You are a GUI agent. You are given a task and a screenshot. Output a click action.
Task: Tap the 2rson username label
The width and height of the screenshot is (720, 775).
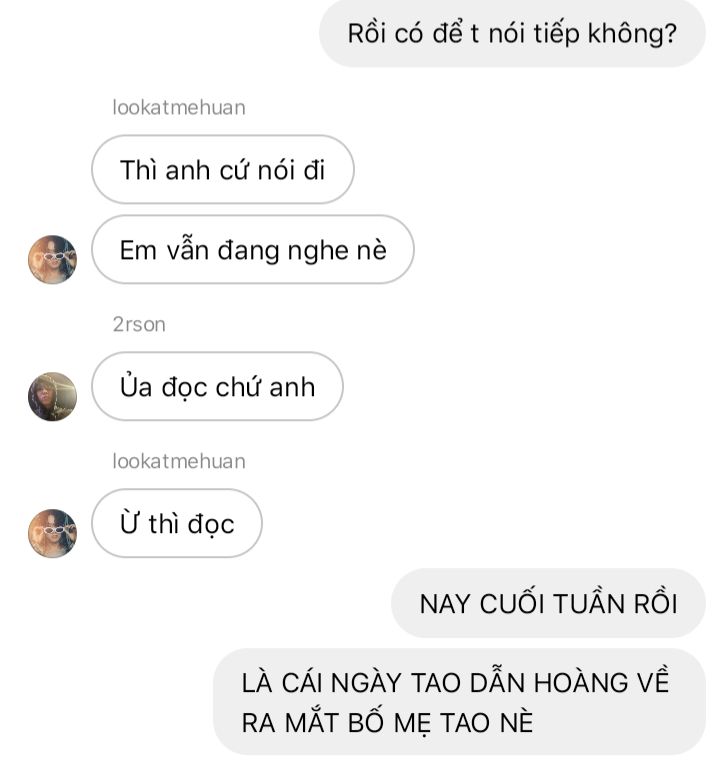click(139, 325)
